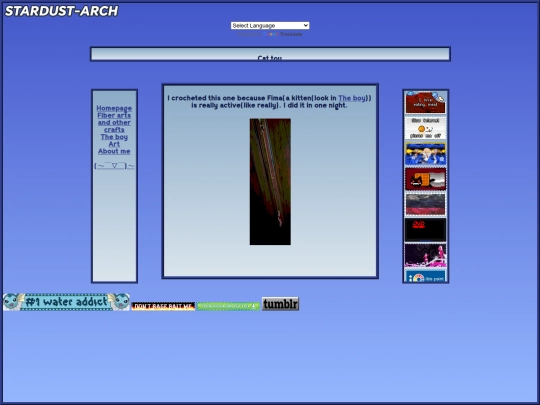
Task: Open the About me page
Action: (x=114, y=151)
